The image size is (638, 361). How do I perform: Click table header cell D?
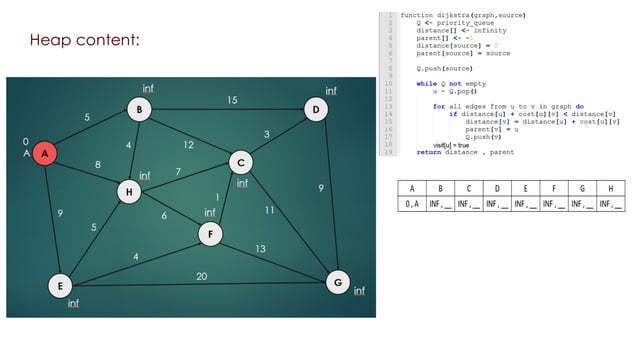[x=497, y=188]
